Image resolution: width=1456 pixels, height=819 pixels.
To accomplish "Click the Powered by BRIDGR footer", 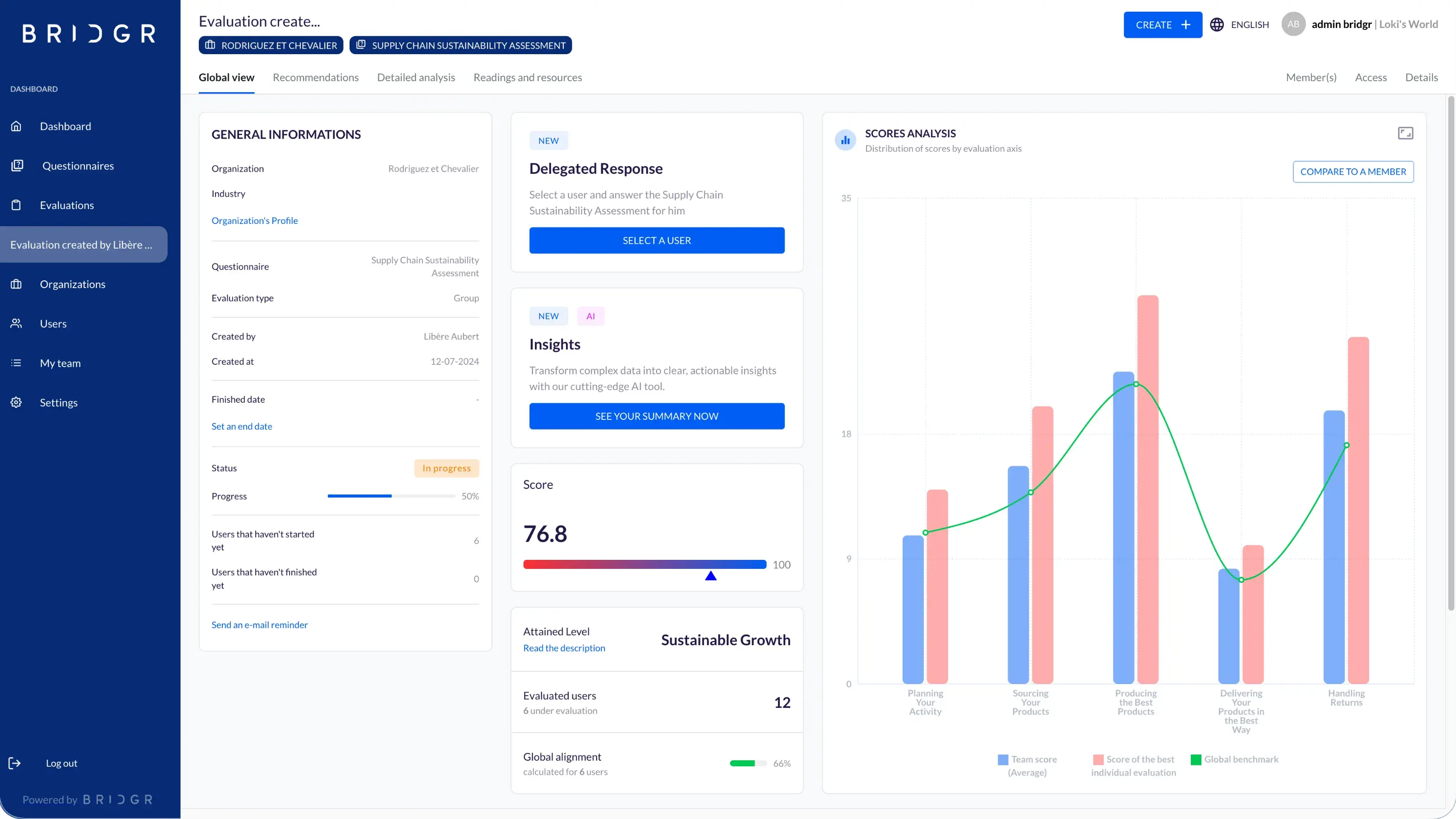I will [x=88, y=799].
